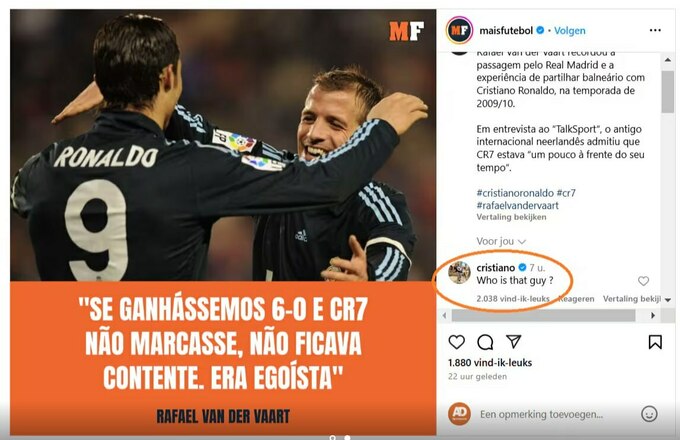This screenshot has height=440, width=680.
Task: Open the maisfutebol profile avatar
Action: point(459,30)
